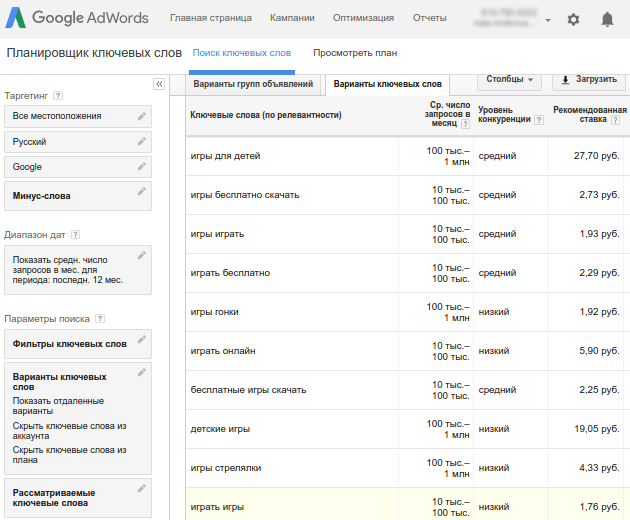630x520 pixels.
Task: Open the notifications bell
Action: pos(607,19)
